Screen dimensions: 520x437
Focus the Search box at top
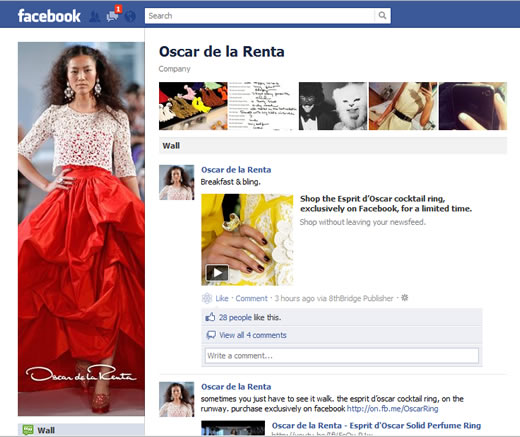(x=260, y=16)
